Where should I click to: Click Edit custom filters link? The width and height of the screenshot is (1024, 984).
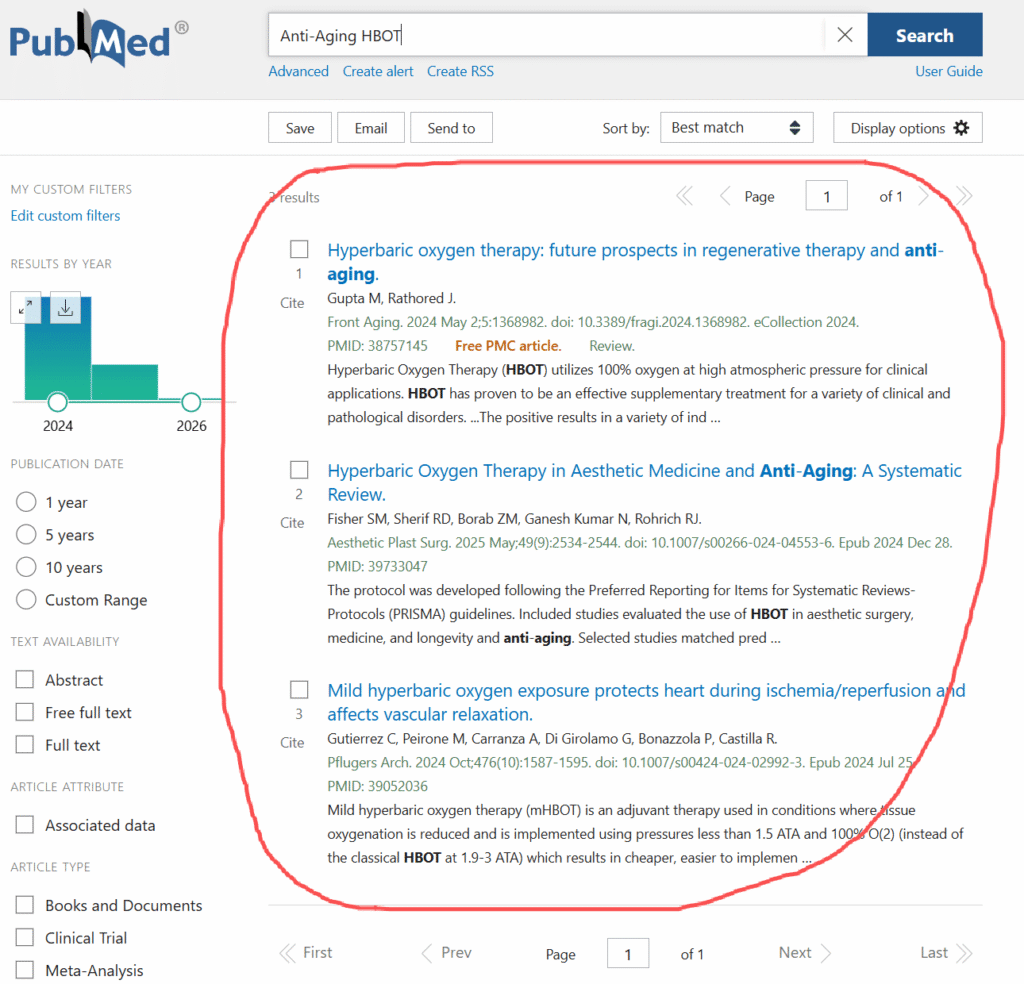tap(65, 215)
